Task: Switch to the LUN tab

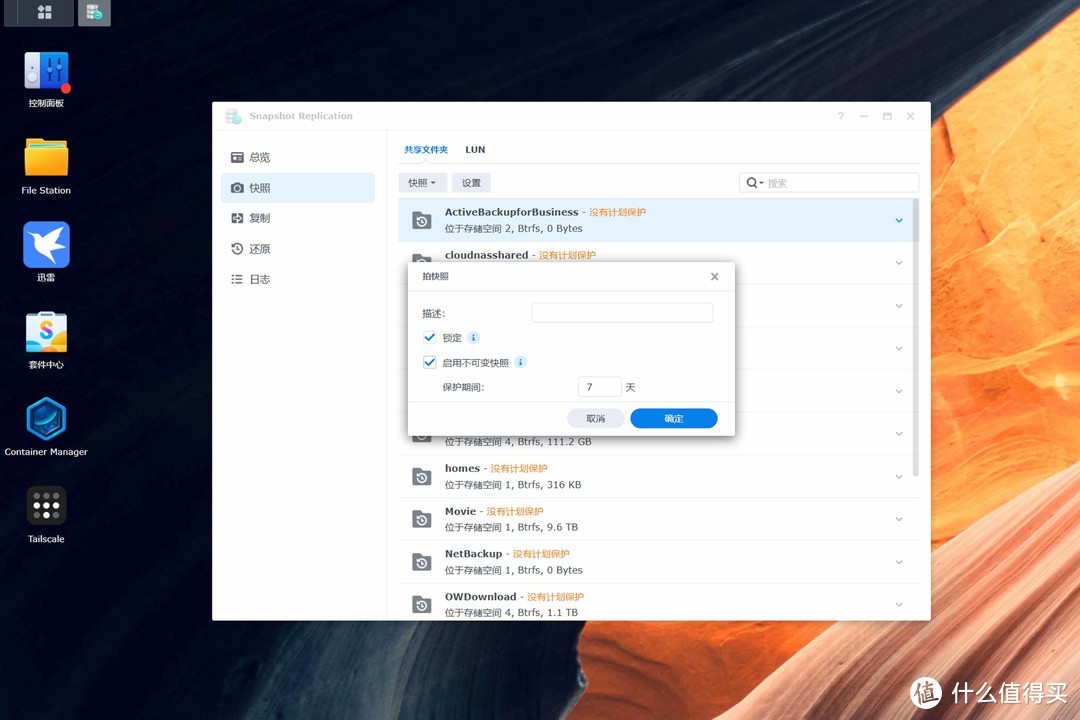Action: coord(475,150)
